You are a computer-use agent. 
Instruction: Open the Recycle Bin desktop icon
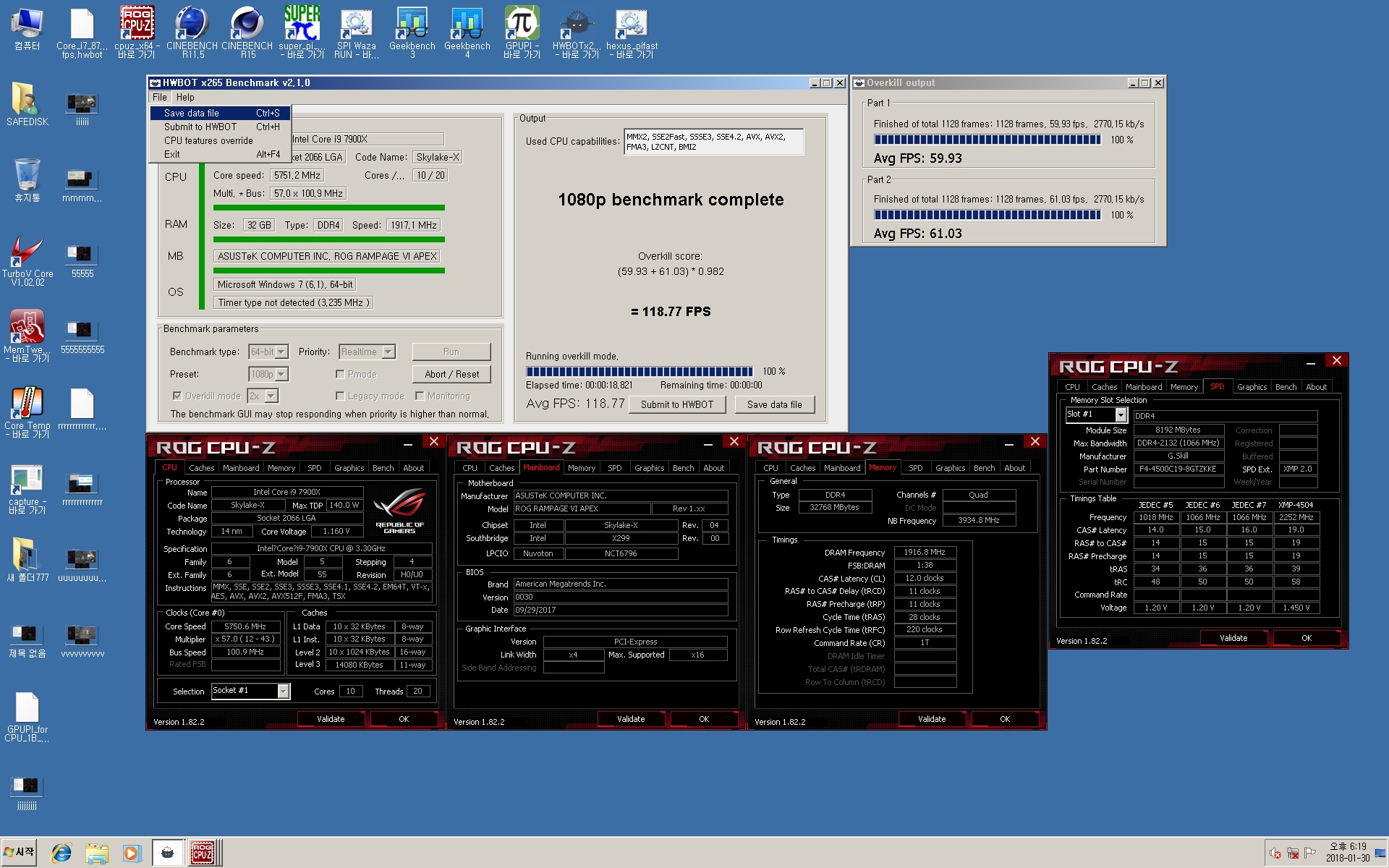pos(27,181)
